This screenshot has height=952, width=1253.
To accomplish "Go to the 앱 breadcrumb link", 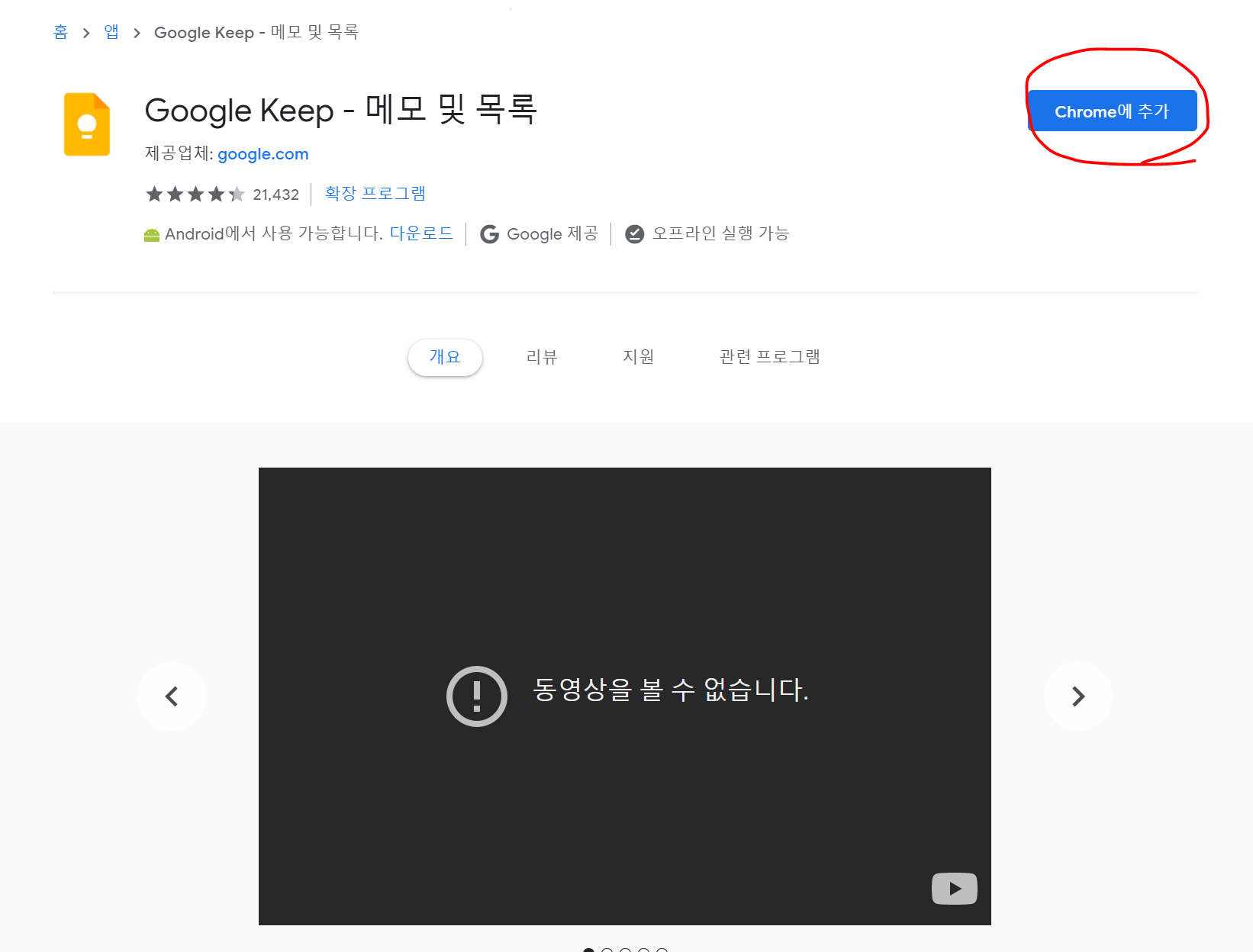I will (x=111, y=32).
